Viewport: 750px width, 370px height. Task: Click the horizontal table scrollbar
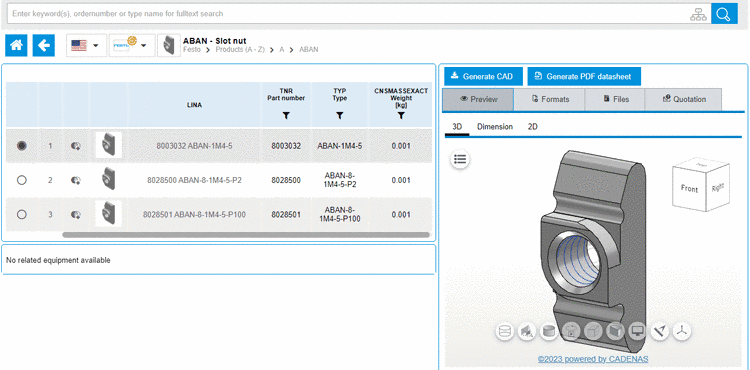[x=246, y=235]
